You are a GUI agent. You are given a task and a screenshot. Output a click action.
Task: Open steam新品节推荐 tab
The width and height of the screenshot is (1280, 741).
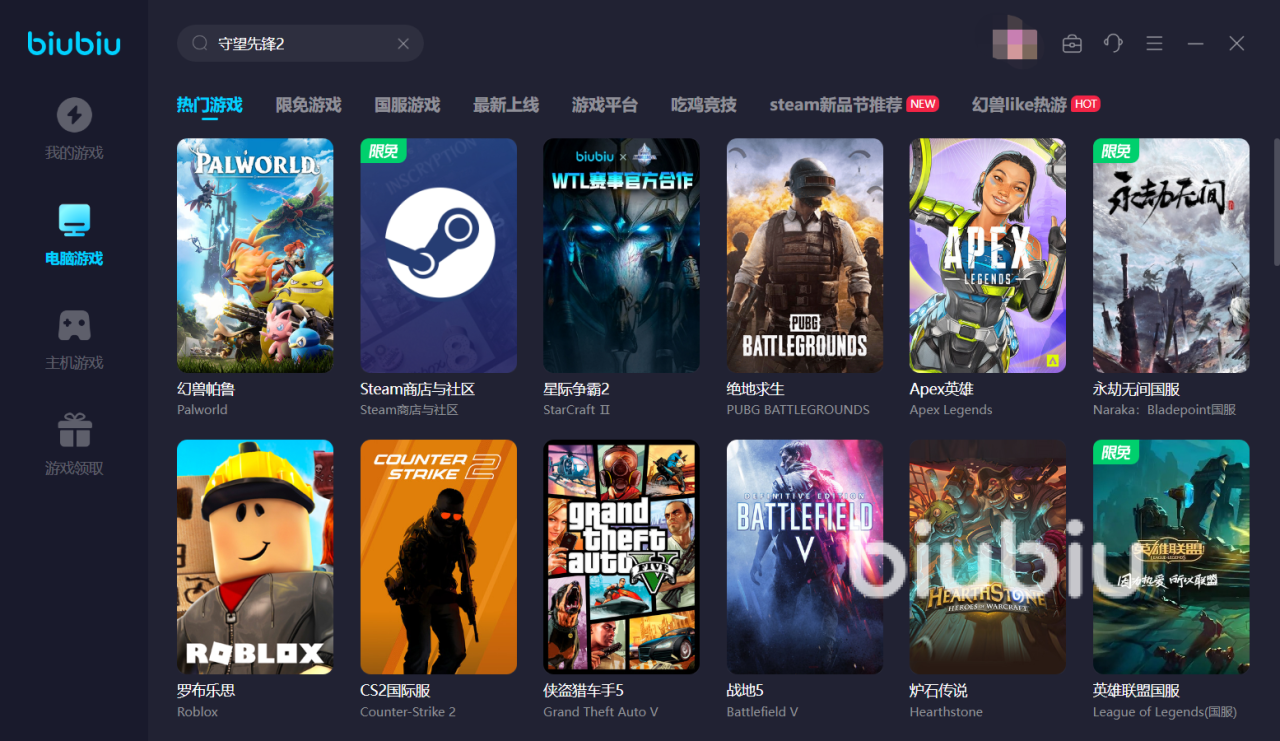click(835, 105)
